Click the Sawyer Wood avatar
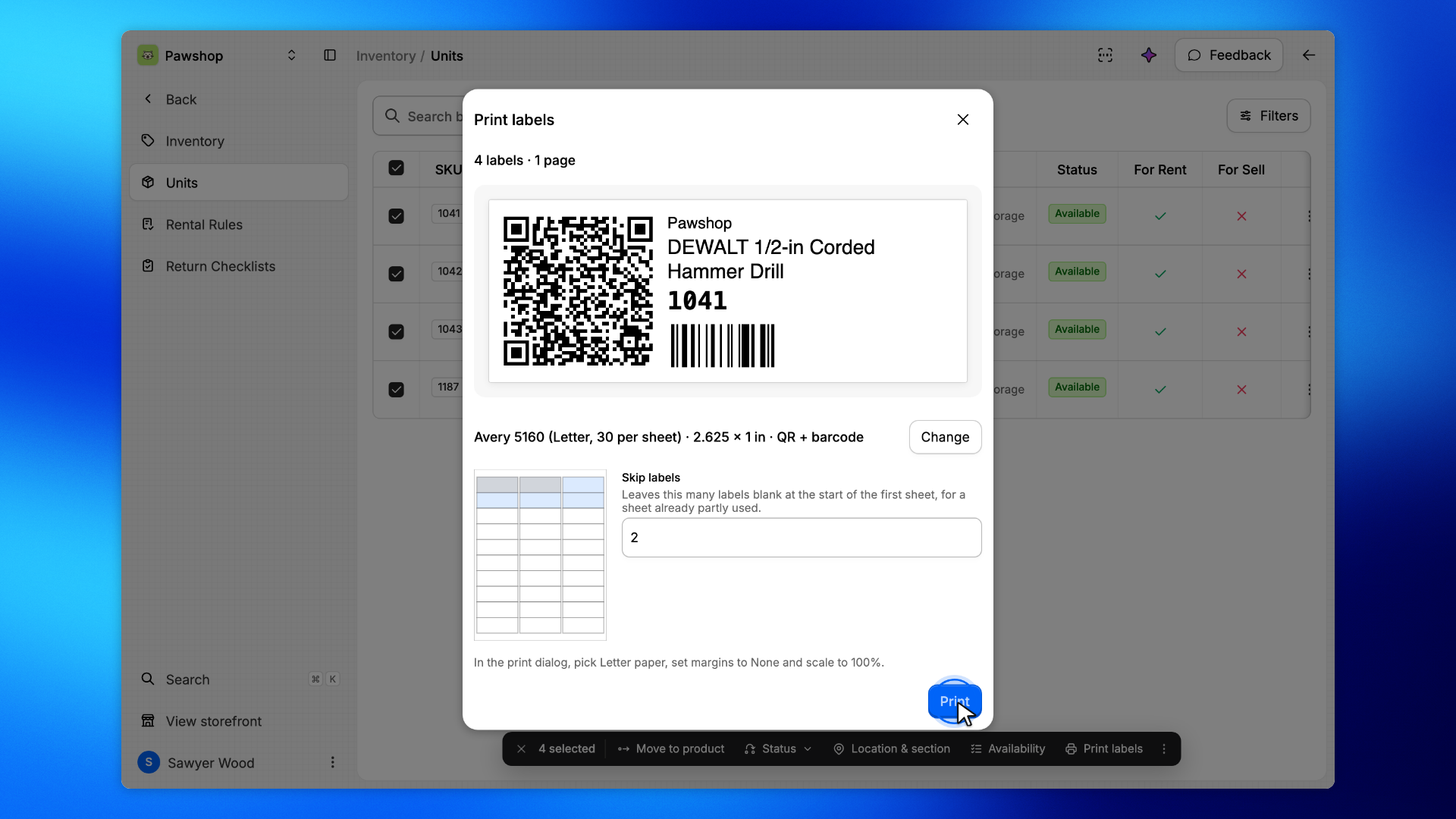 pos(149,762)
